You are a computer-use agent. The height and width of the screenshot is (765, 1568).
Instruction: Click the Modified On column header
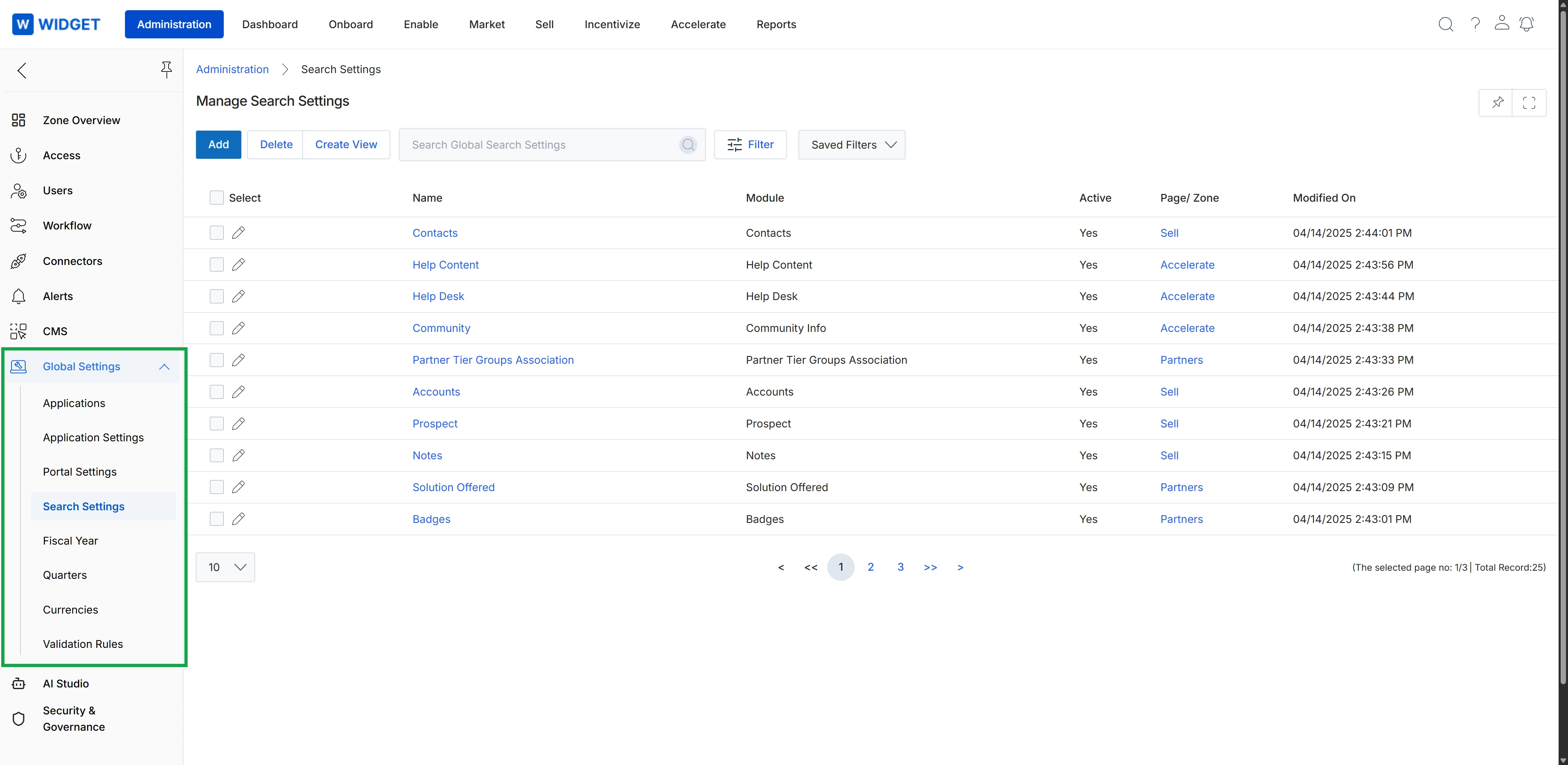(1324, 198)
